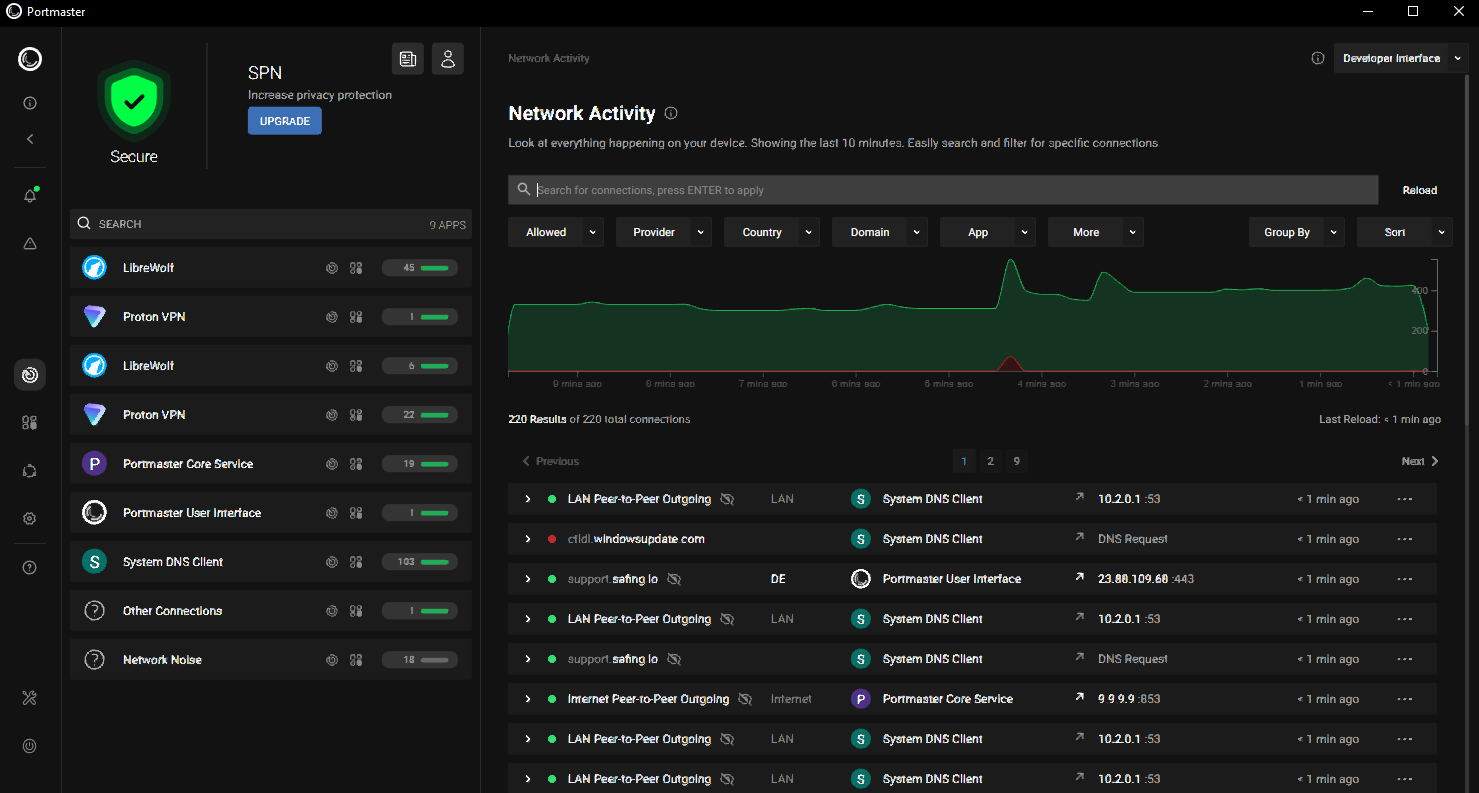Click the power icon in the sidebar
This screenshot has height=793, width=1479.
[30, 746]
